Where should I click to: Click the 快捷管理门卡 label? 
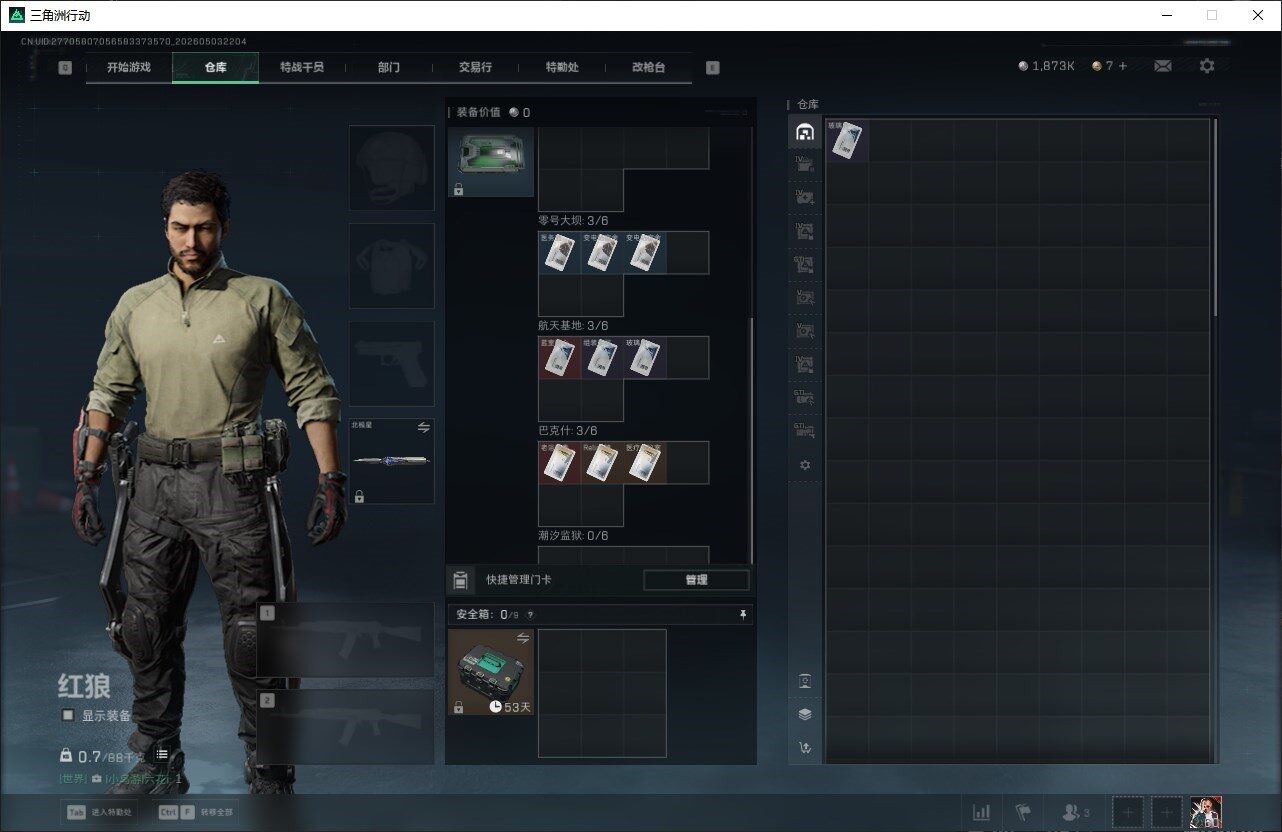[520, 580]
